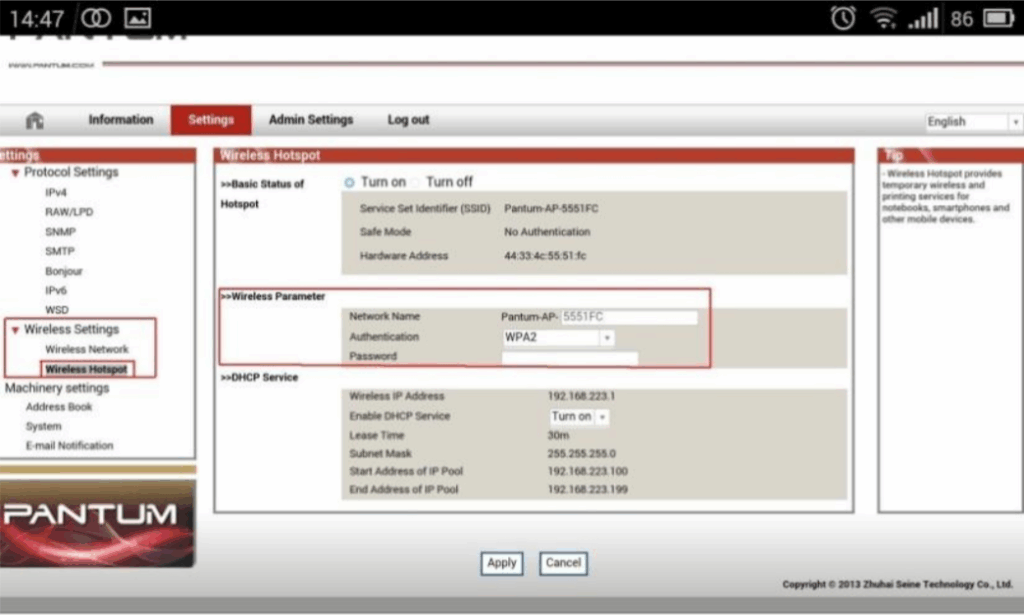This screenshot has height=615, width=1024.
Task: Collapse the Wireless Settings tree section
Action: (15, 330)
